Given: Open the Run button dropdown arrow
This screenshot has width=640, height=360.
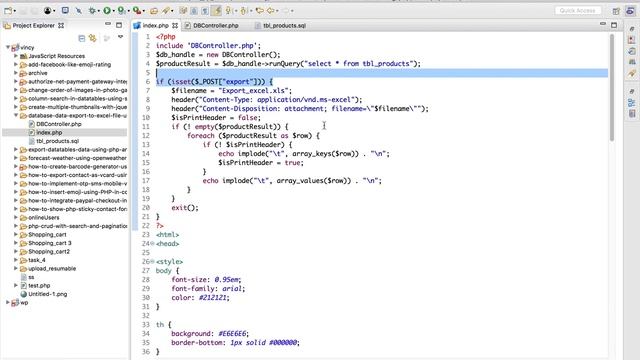Looking at the screenshot, I should pos(113,11).
